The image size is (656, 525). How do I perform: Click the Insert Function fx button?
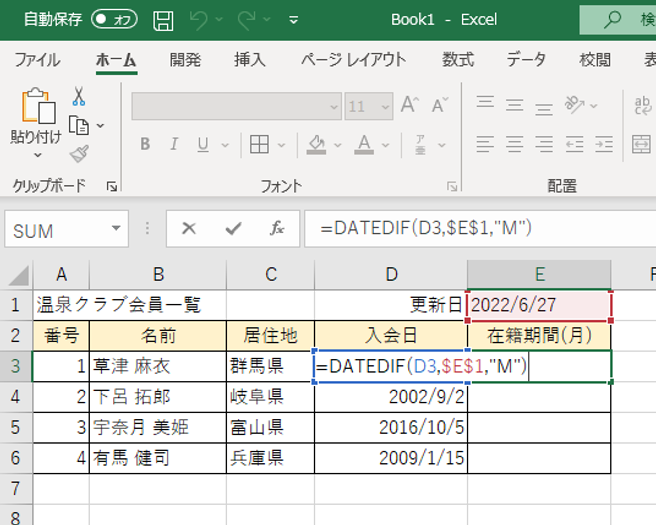click(x=277, y=228)
